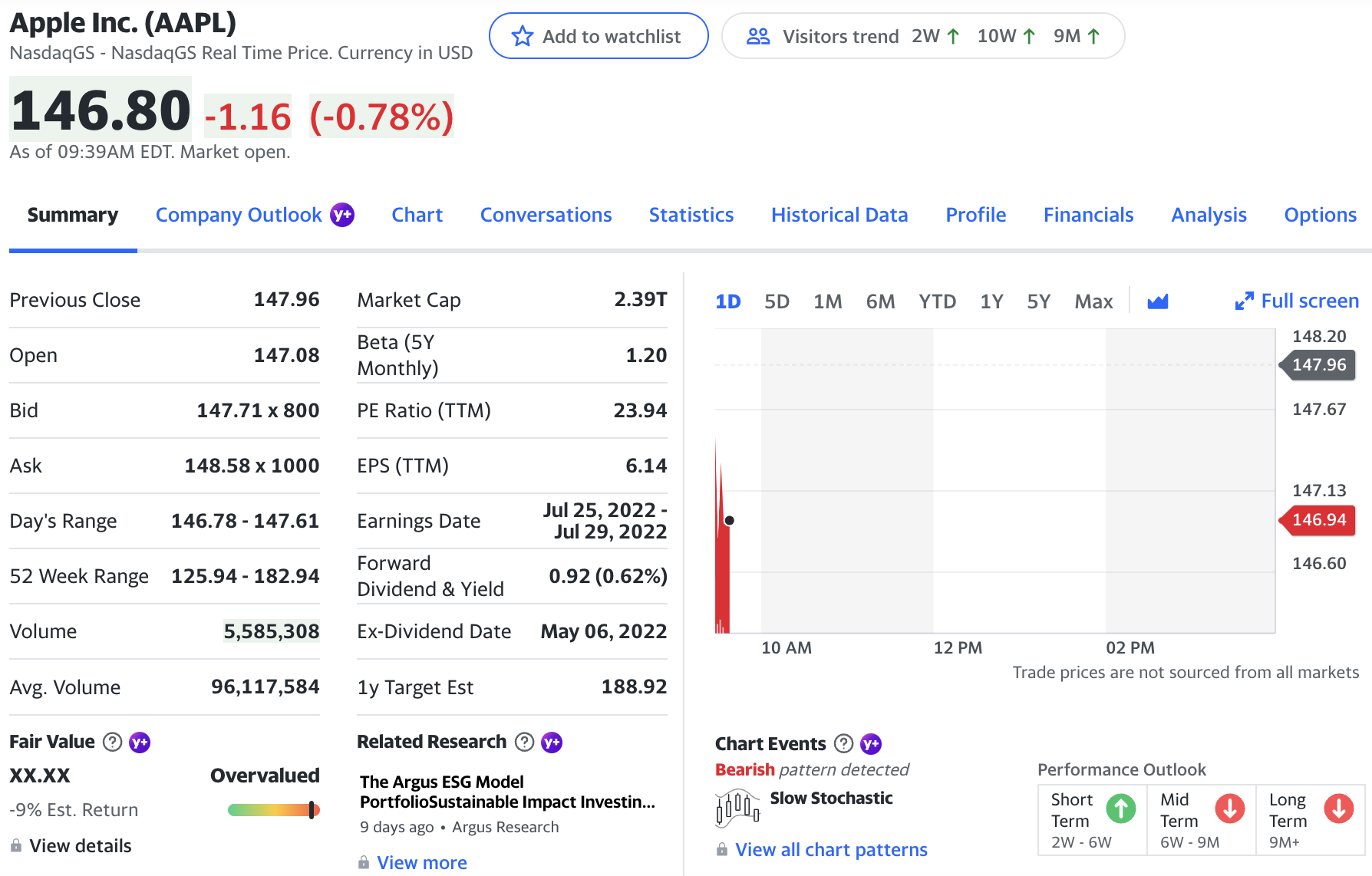Click the 1y Target Est value 188.92
The image size is (1372, 876).
point(635,687)
